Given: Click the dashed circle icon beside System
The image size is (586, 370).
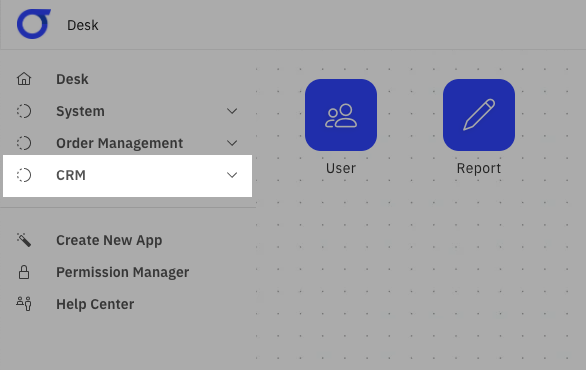Looking at the screenshot, I should coord(24,111).
